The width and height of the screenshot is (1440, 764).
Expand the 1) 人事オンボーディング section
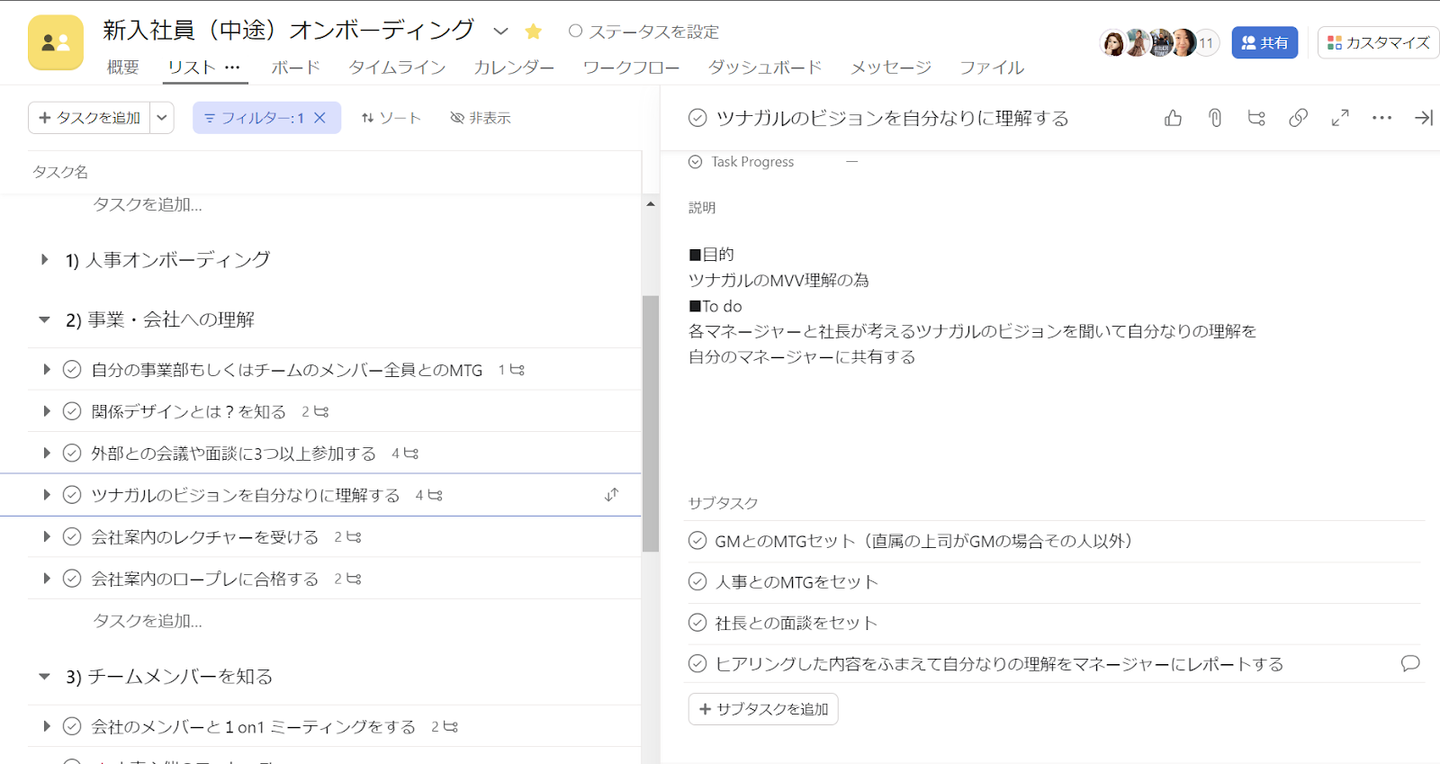coord(44,260)
